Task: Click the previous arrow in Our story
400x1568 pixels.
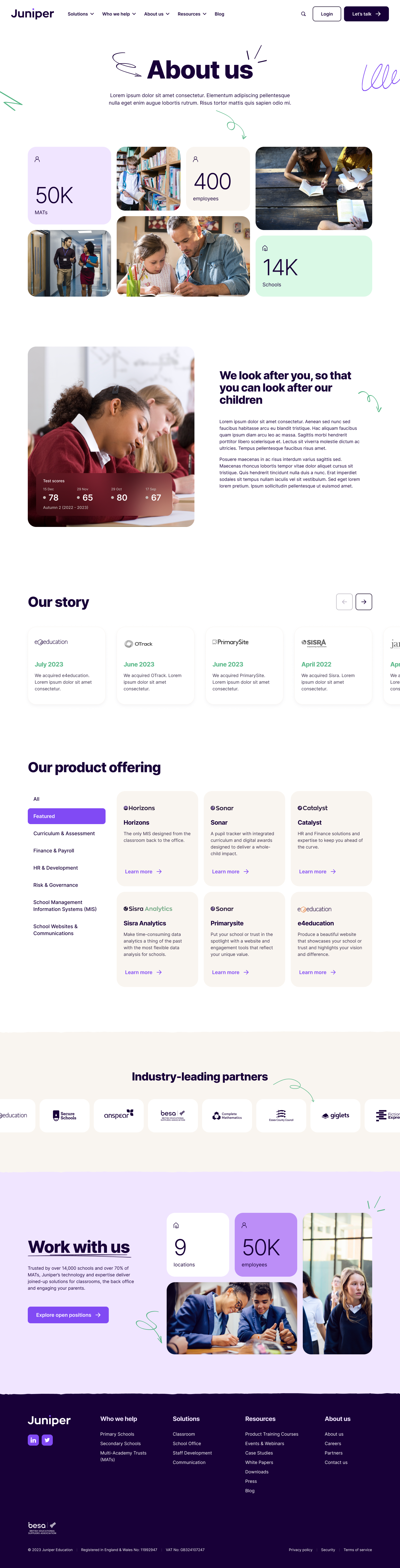Action: point(344,601)
